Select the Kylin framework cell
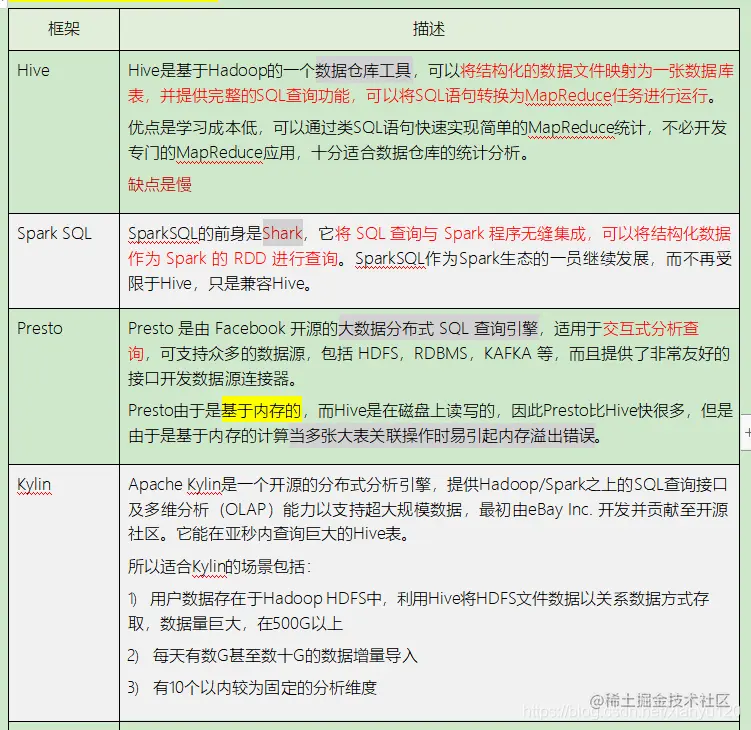The width and height of the screenshot is (751, 730). [x=64, y=593]
